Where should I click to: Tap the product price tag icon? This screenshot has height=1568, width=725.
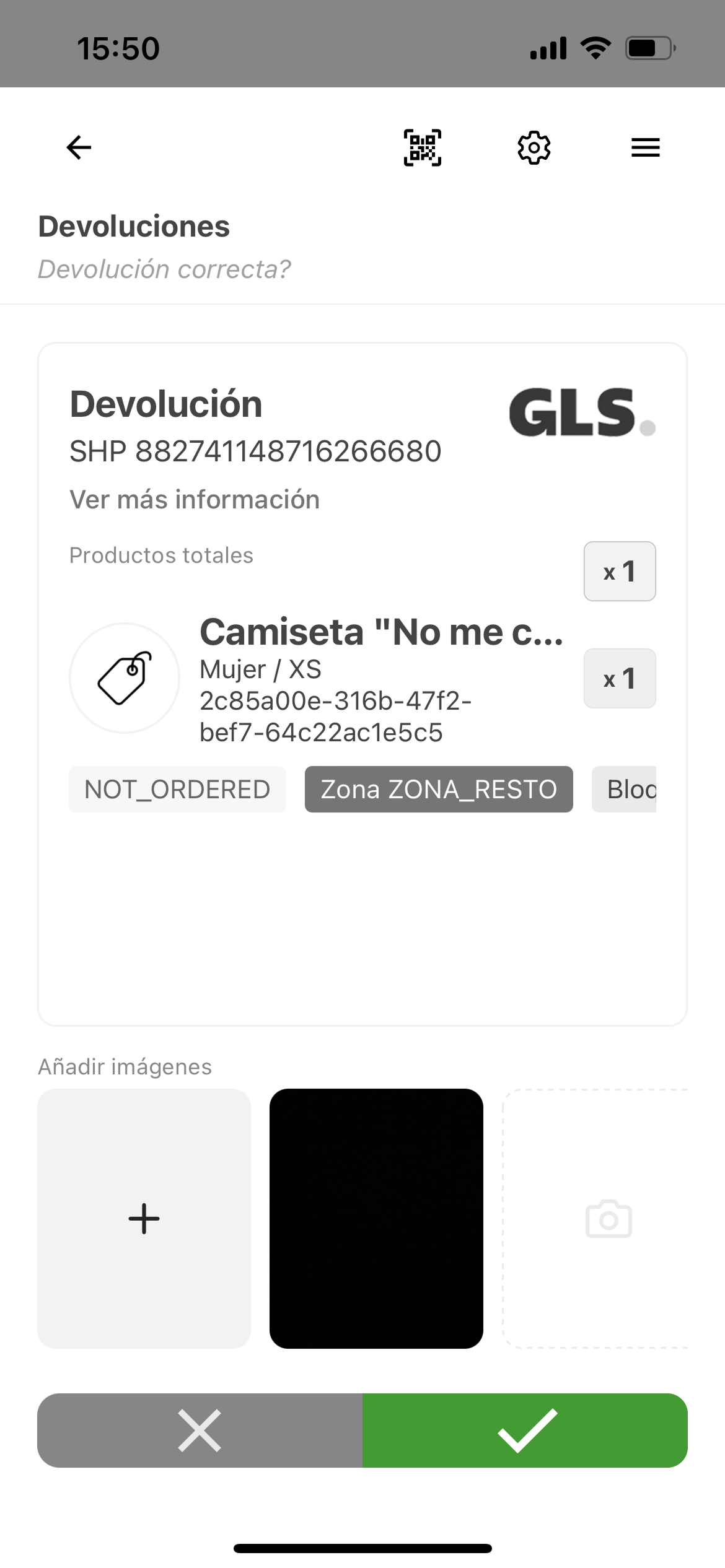(x=125, y=678)
